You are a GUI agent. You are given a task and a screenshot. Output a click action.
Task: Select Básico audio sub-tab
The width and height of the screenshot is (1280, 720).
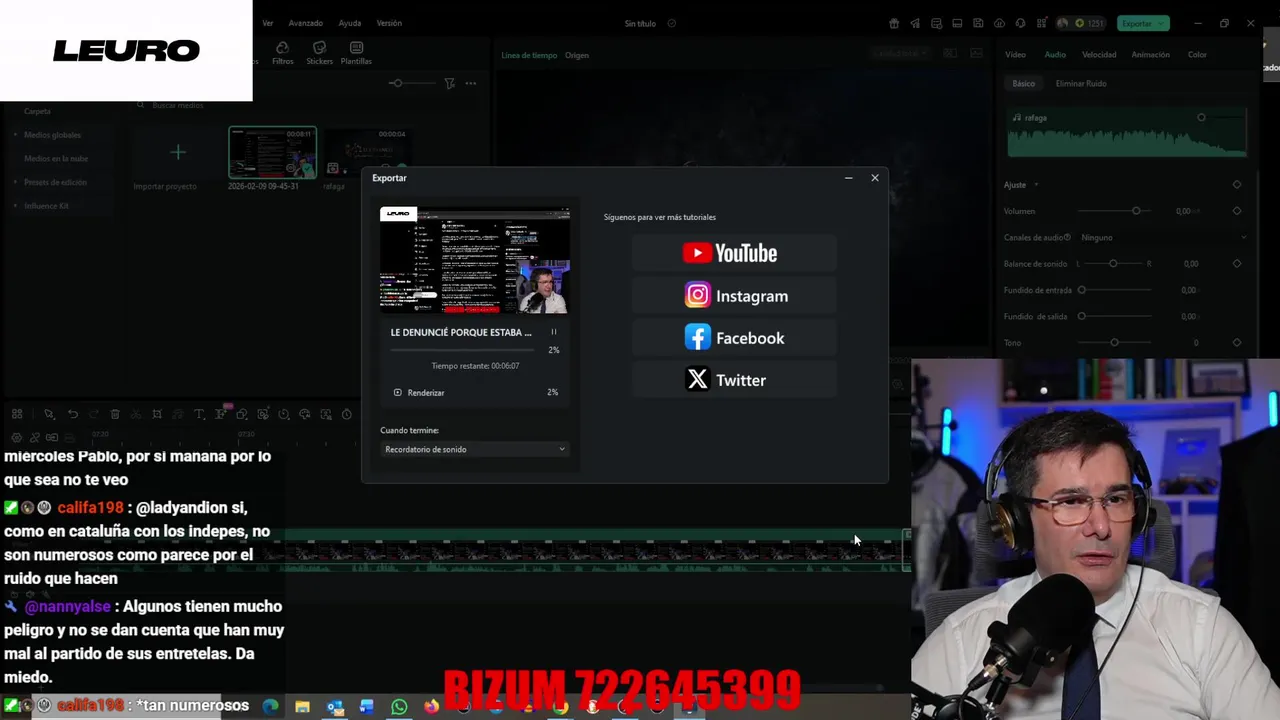(1023, 84)
